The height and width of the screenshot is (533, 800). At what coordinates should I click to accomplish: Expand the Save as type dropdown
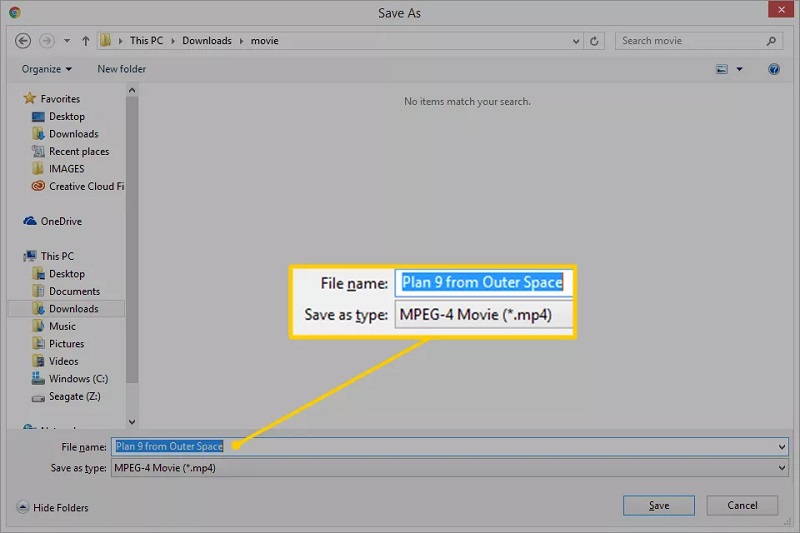[781, 468]
